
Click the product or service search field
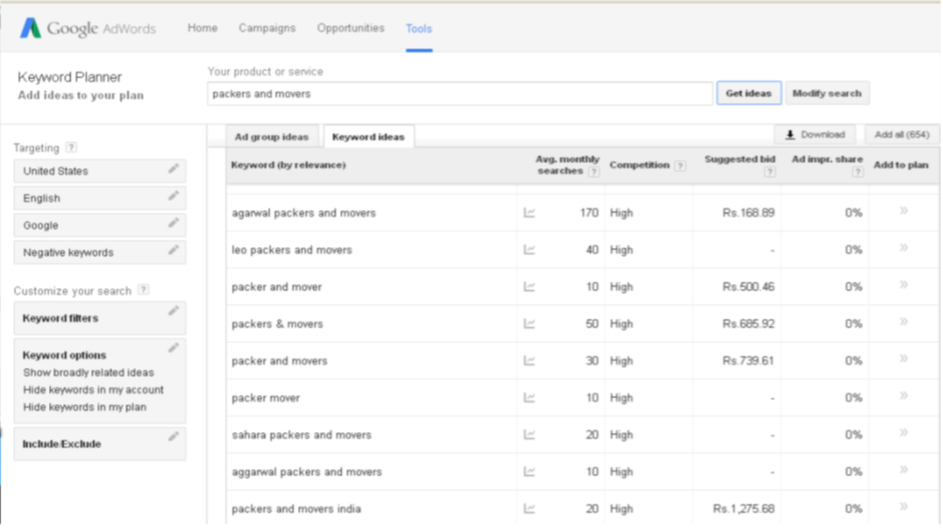pyautogui.click(x=459, y=94)
